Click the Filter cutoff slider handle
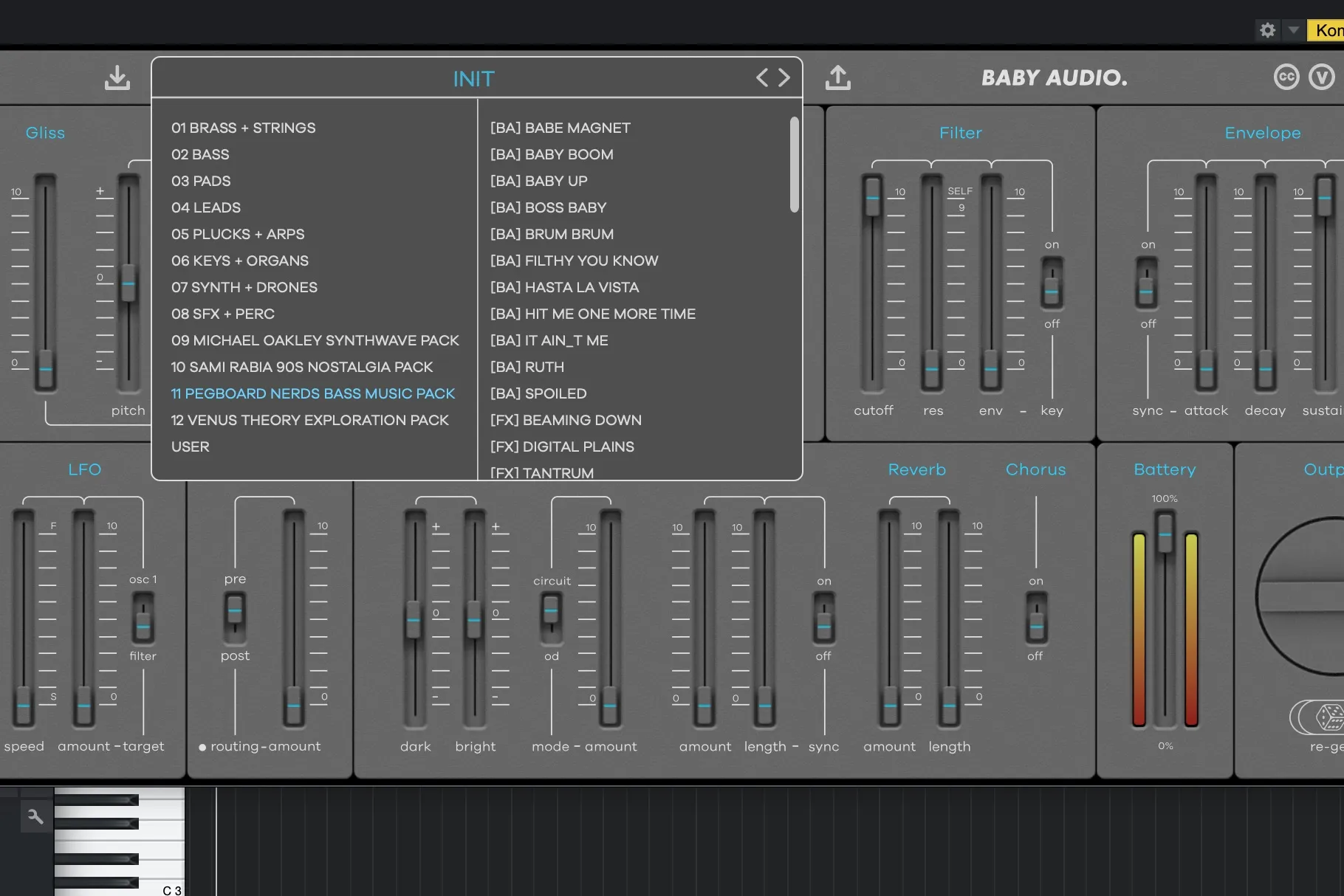The height and width of the screenshot is (896, 1344). pyautogui.click(x=872, y=197)
